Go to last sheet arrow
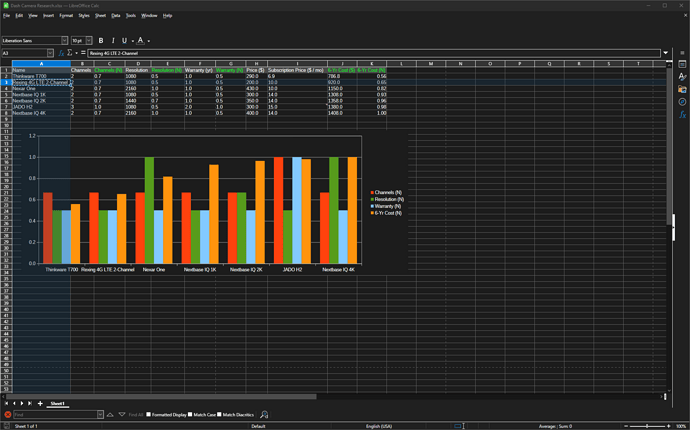This screenshot has width=690, height=430. click(30, 403)
